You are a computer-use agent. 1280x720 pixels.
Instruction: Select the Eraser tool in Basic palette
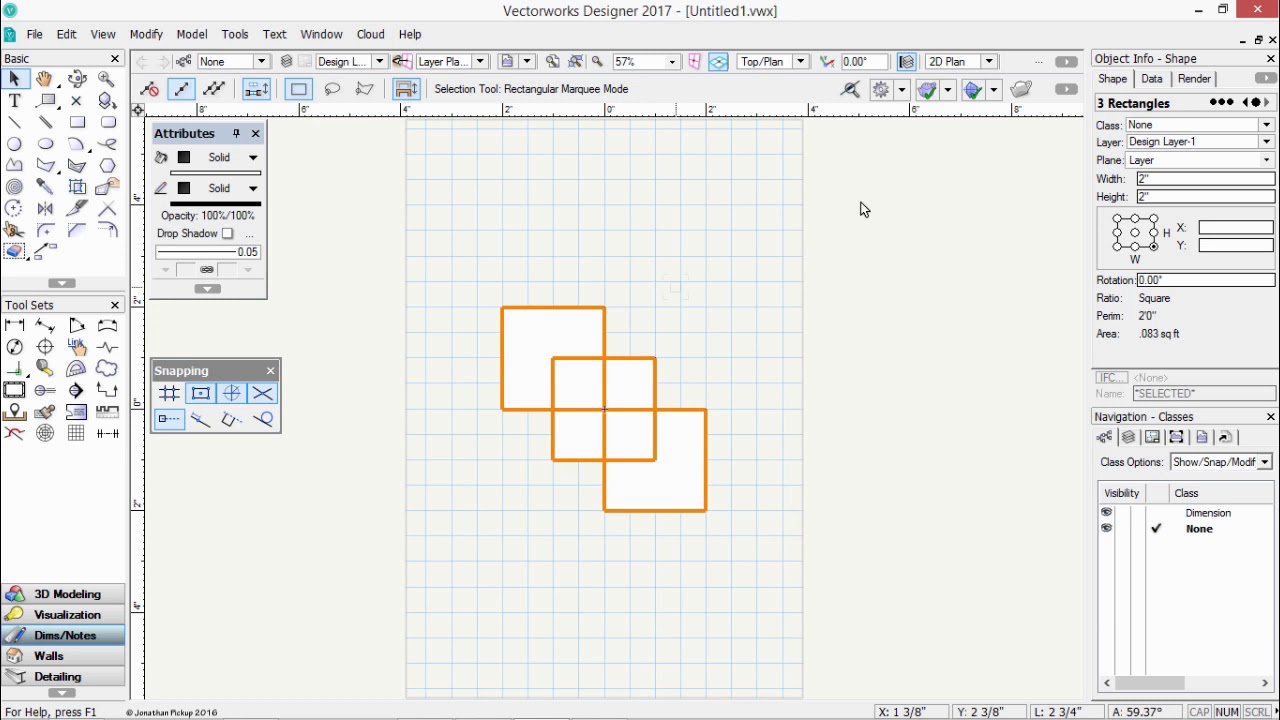pos(14,251)
